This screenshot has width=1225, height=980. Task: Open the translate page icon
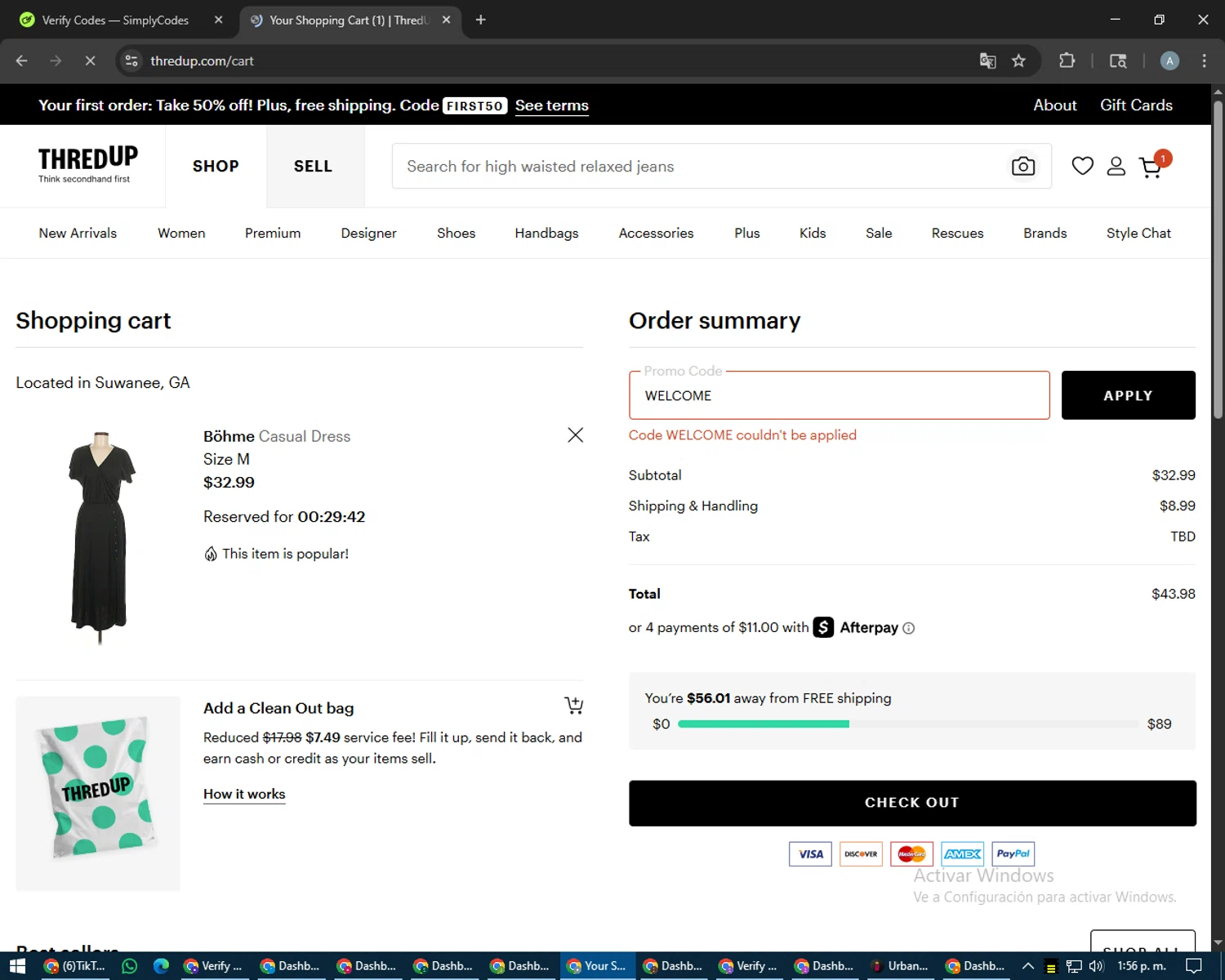coord(987,60)
